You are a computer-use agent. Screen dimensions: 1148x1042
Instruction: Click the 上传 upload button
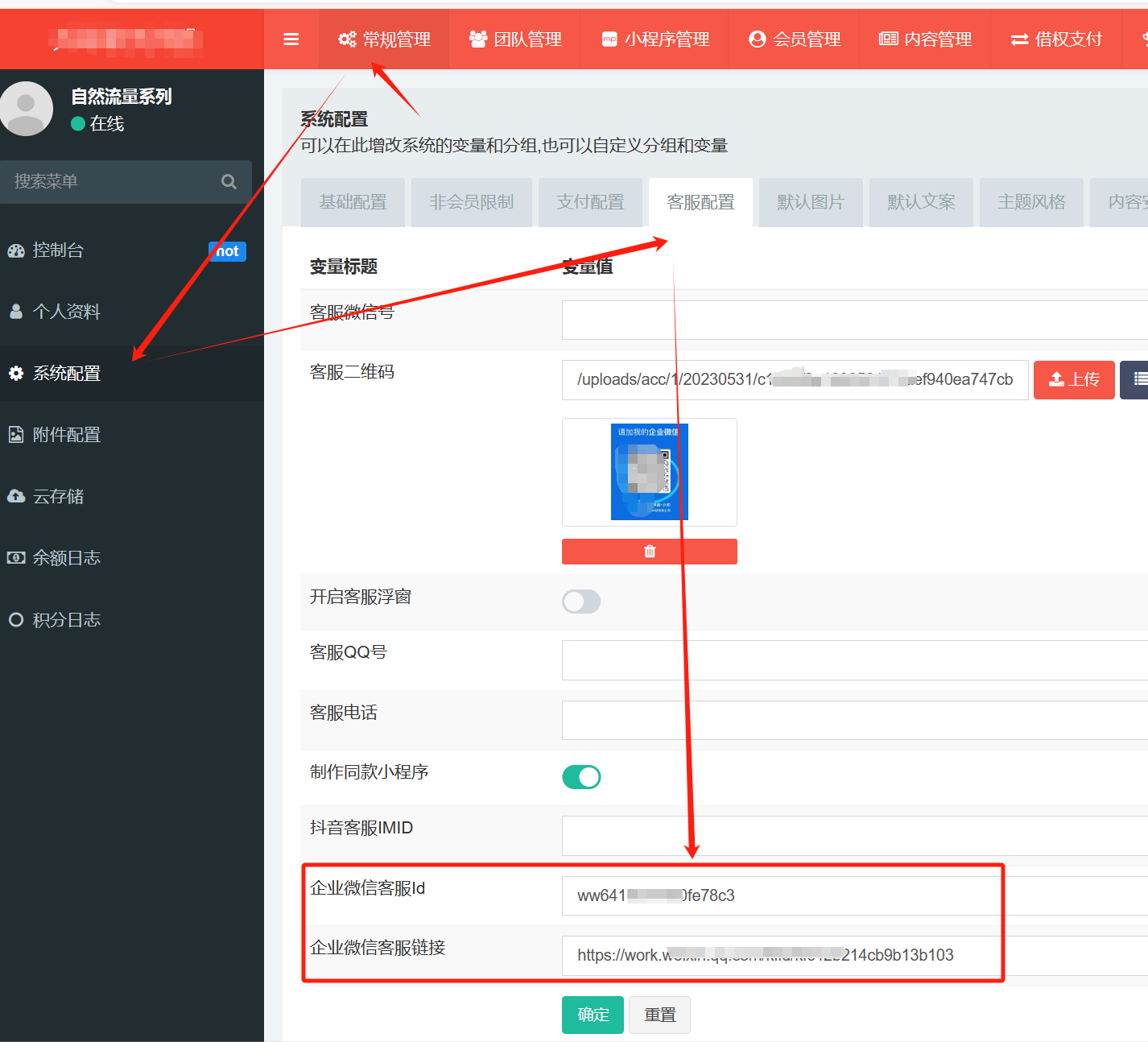coord(1074,379)
